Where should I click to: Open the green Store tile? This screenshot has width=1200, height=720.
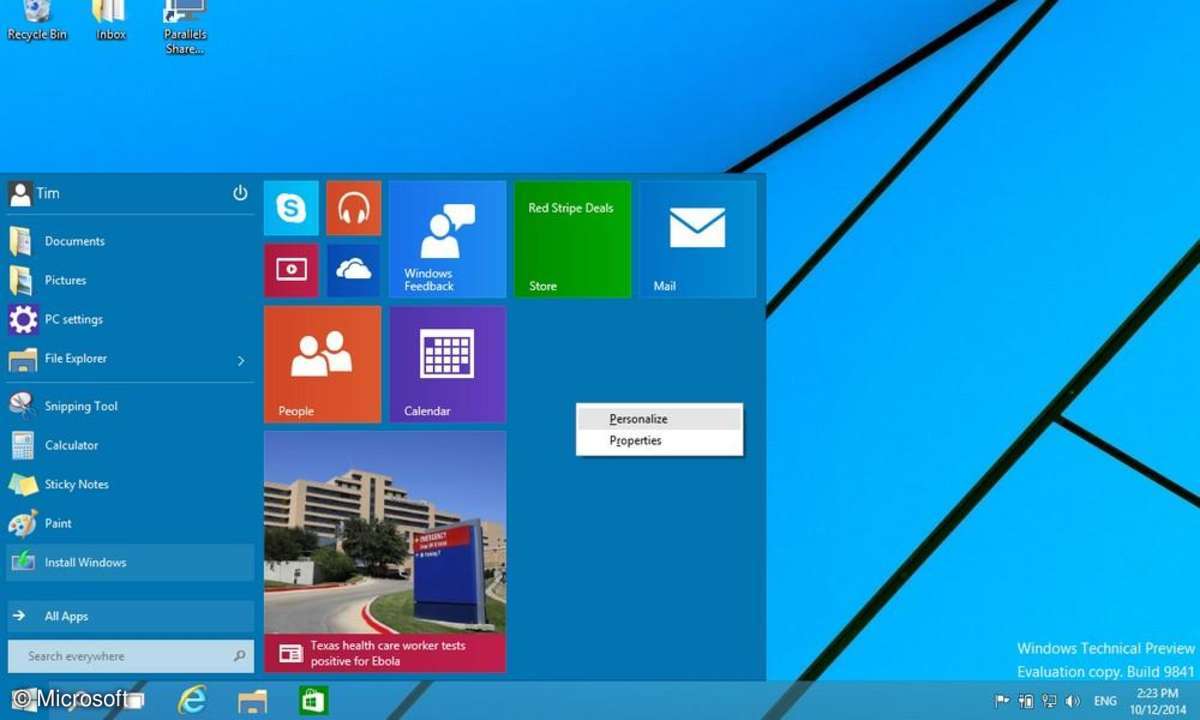pyautogui.click(x=572, y=239)
